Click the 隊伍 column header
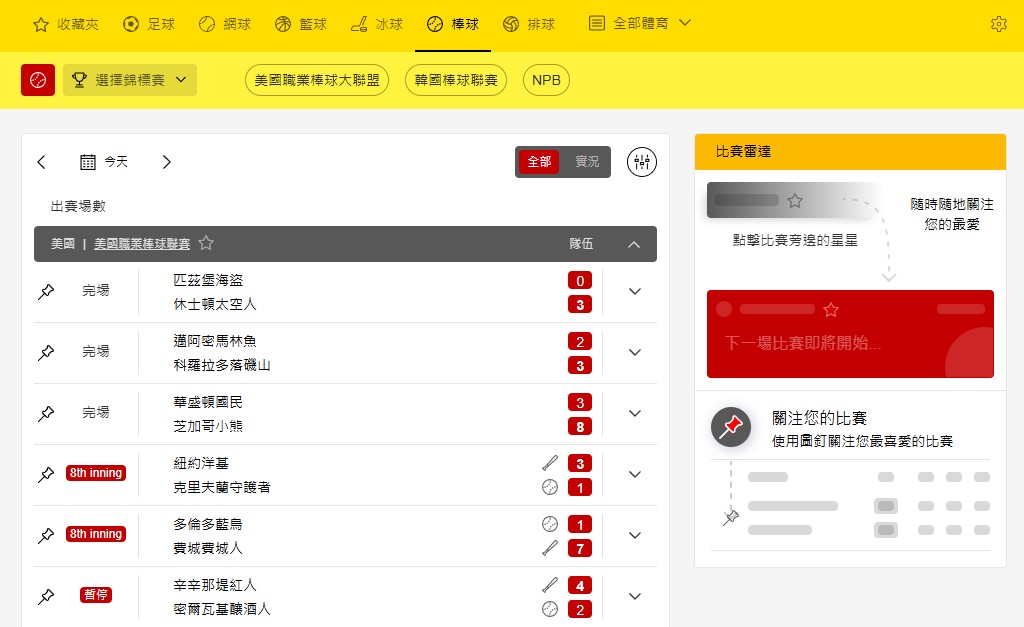Image resolution: width=1024 pixels, height=627 pixels. coord(581,244)
